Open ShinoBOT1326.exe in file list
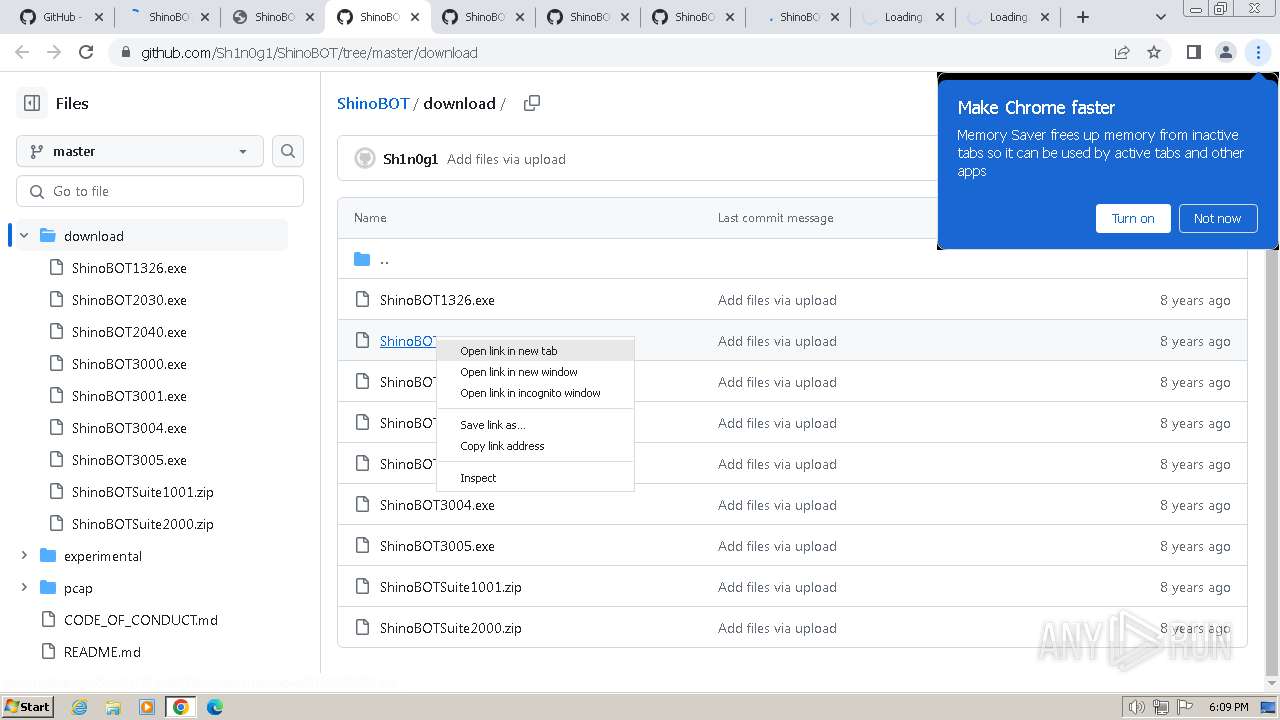The width and height of the screenshot is (1280, 720). [437, 300]
